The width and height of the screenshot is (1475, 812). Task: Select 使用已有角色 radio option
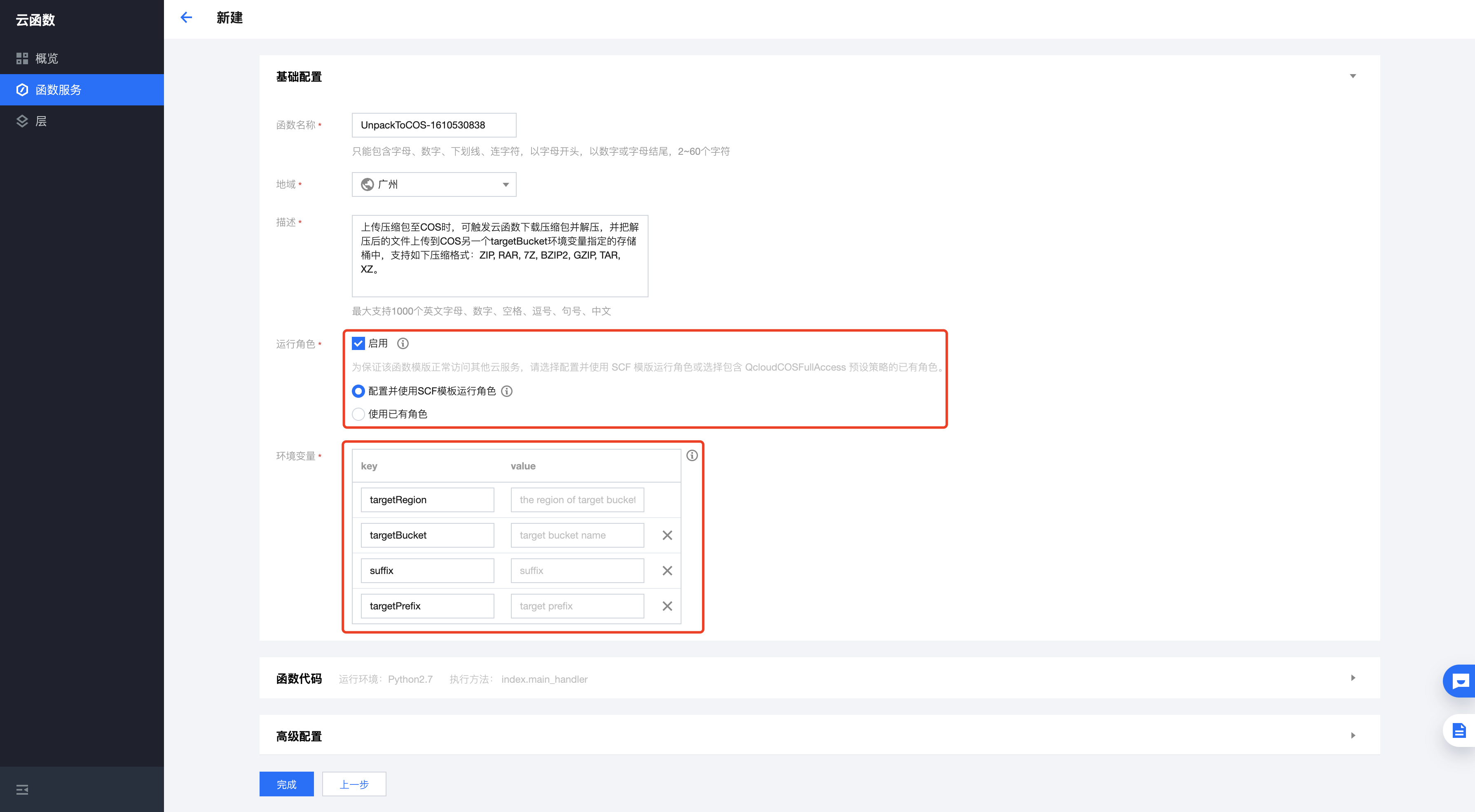coord(358,414)
